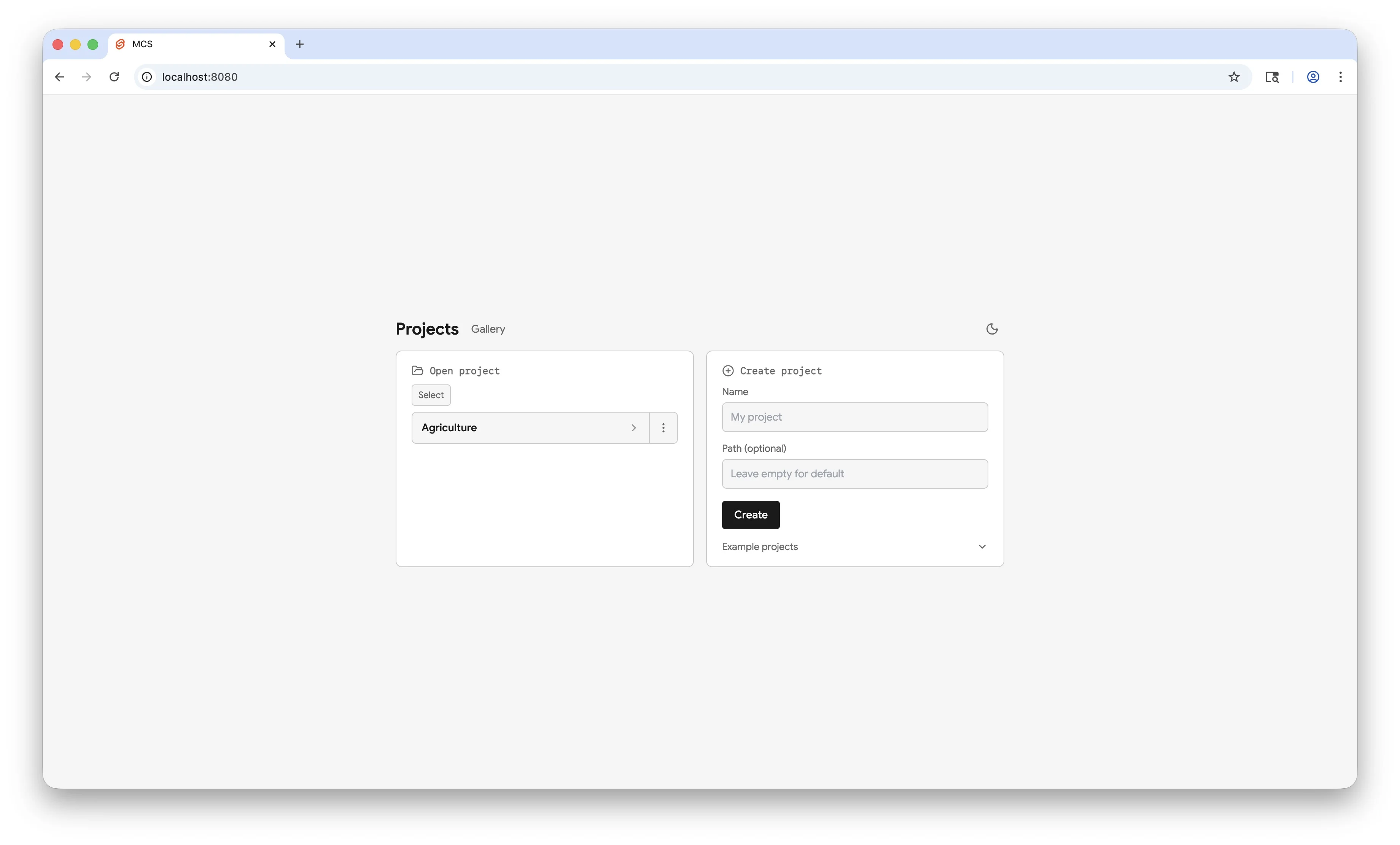Open the browser profile icon

click(x=1312, y=77)
